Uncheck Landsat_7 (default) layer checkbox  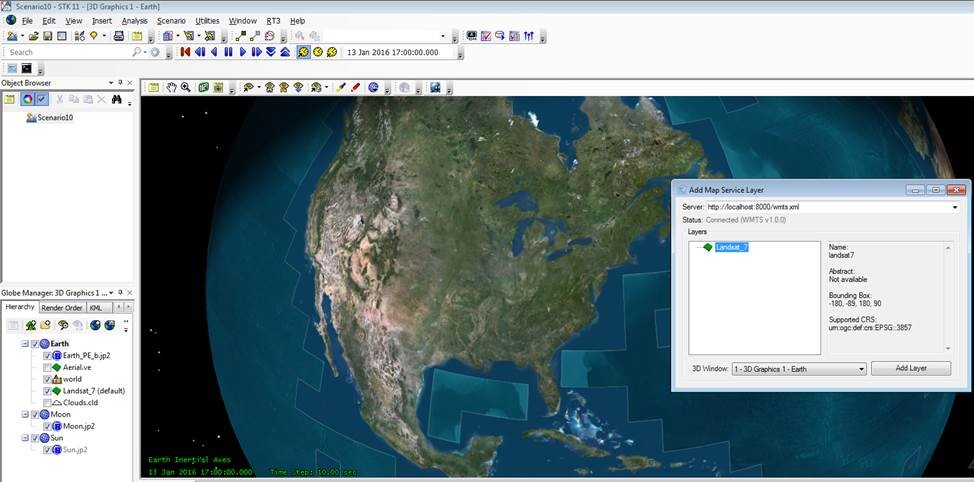coord(47,391)
